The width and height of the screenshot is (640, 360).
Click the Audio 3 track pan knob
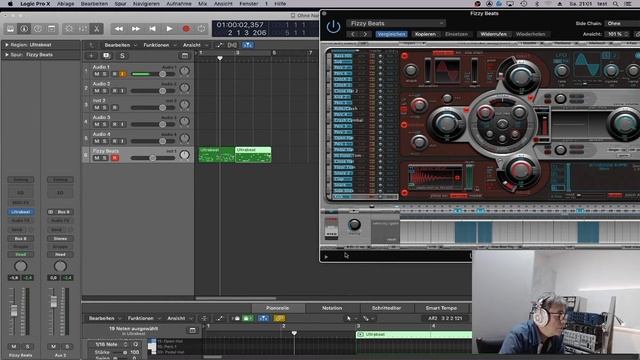pos(184,121)
